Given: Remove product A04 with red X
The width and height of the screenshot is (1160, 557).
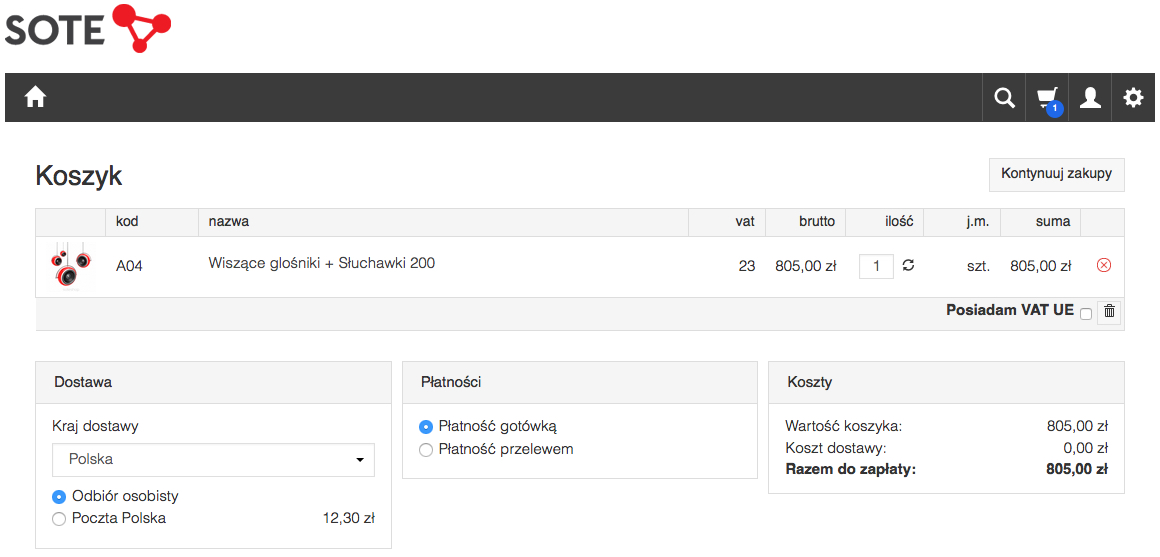Looking at the screenshot, I should tap(1104, 266).
